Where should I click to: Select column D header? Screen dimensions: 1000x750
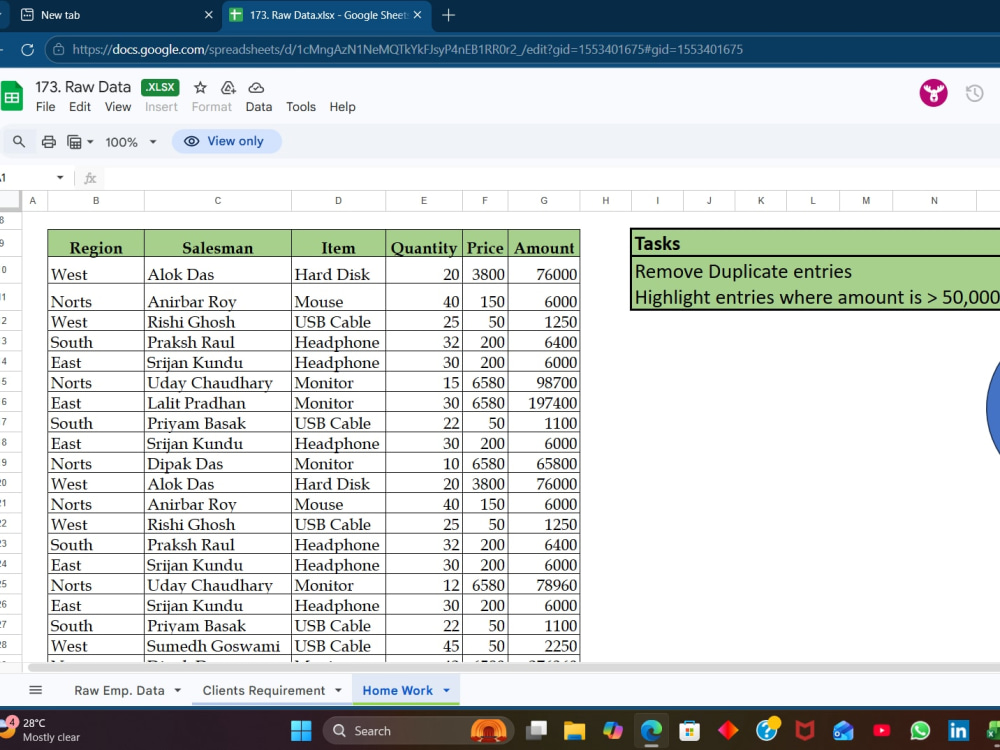click(338, 200)
